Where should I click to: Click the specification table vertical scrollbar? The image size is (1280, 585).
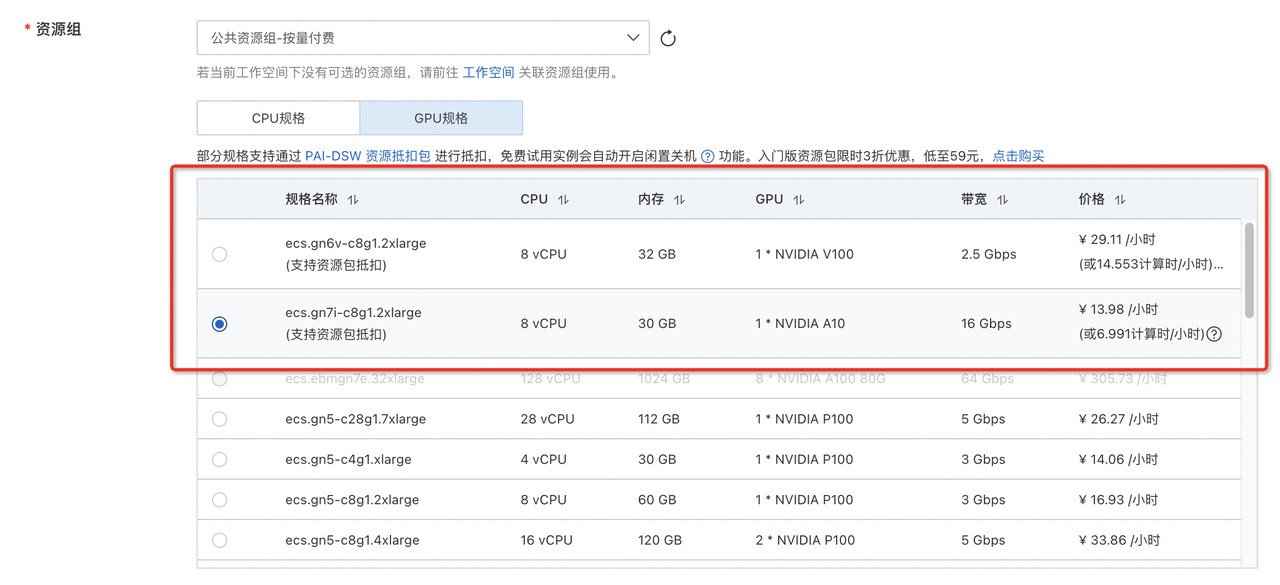tap(1249, 270)
